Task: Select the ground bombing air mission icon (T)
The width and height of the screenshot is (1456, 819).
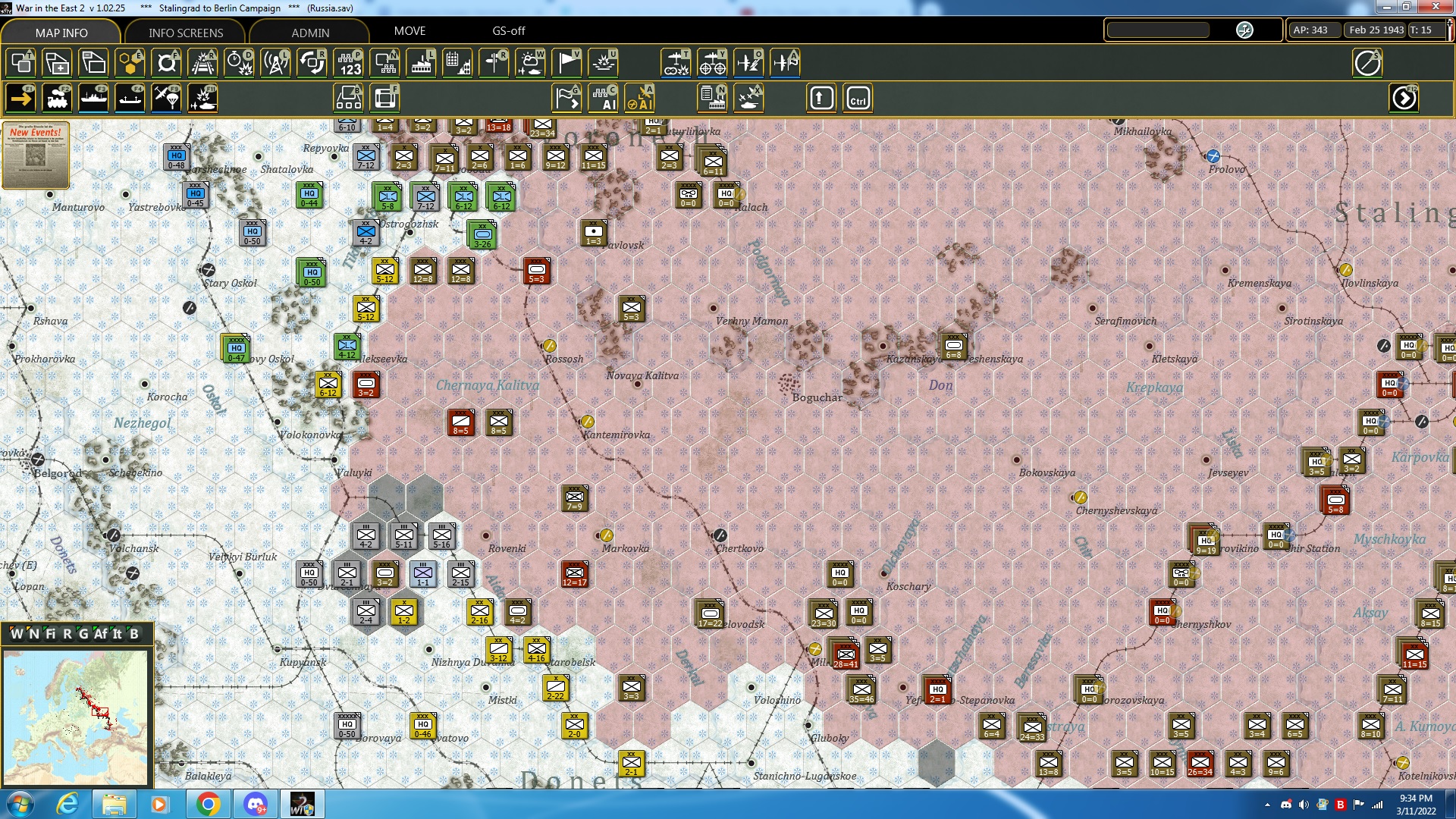Action: (x=676, y=63)
